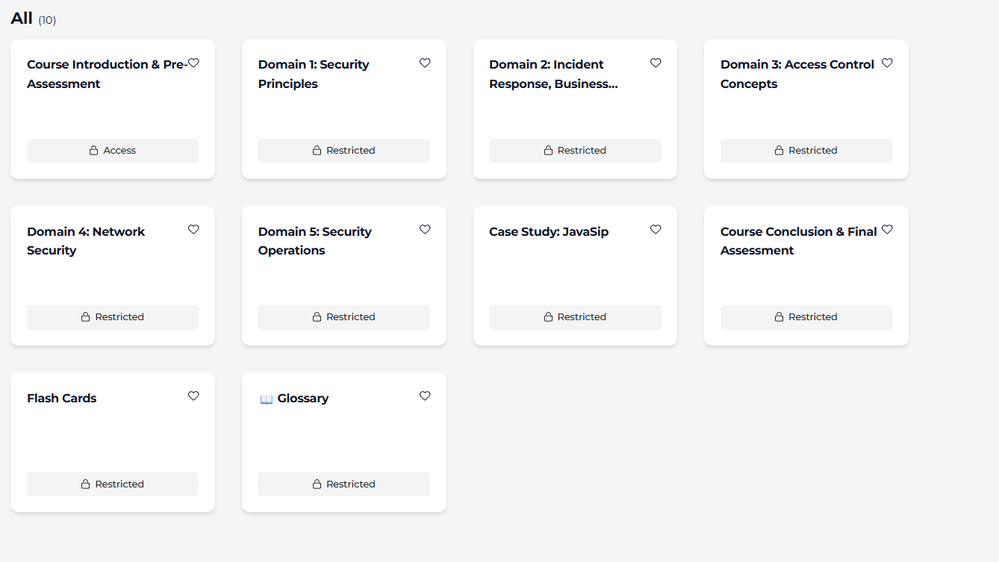Click heart icon on Domain 4: Network Security
Screen dimensions: 999x562
click(194, 230)
